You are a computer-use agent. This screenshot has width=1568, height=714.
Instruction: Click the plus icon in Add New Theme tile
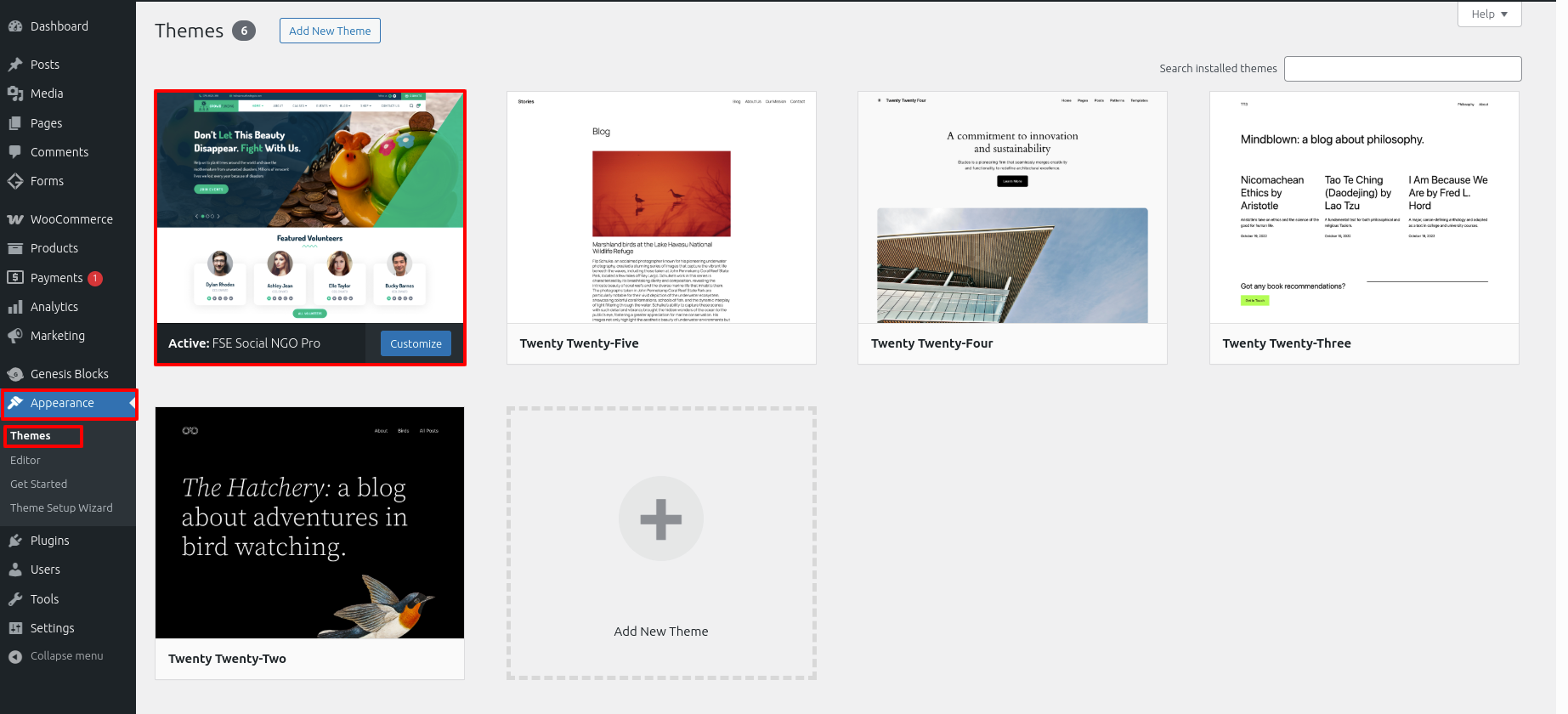661,519
